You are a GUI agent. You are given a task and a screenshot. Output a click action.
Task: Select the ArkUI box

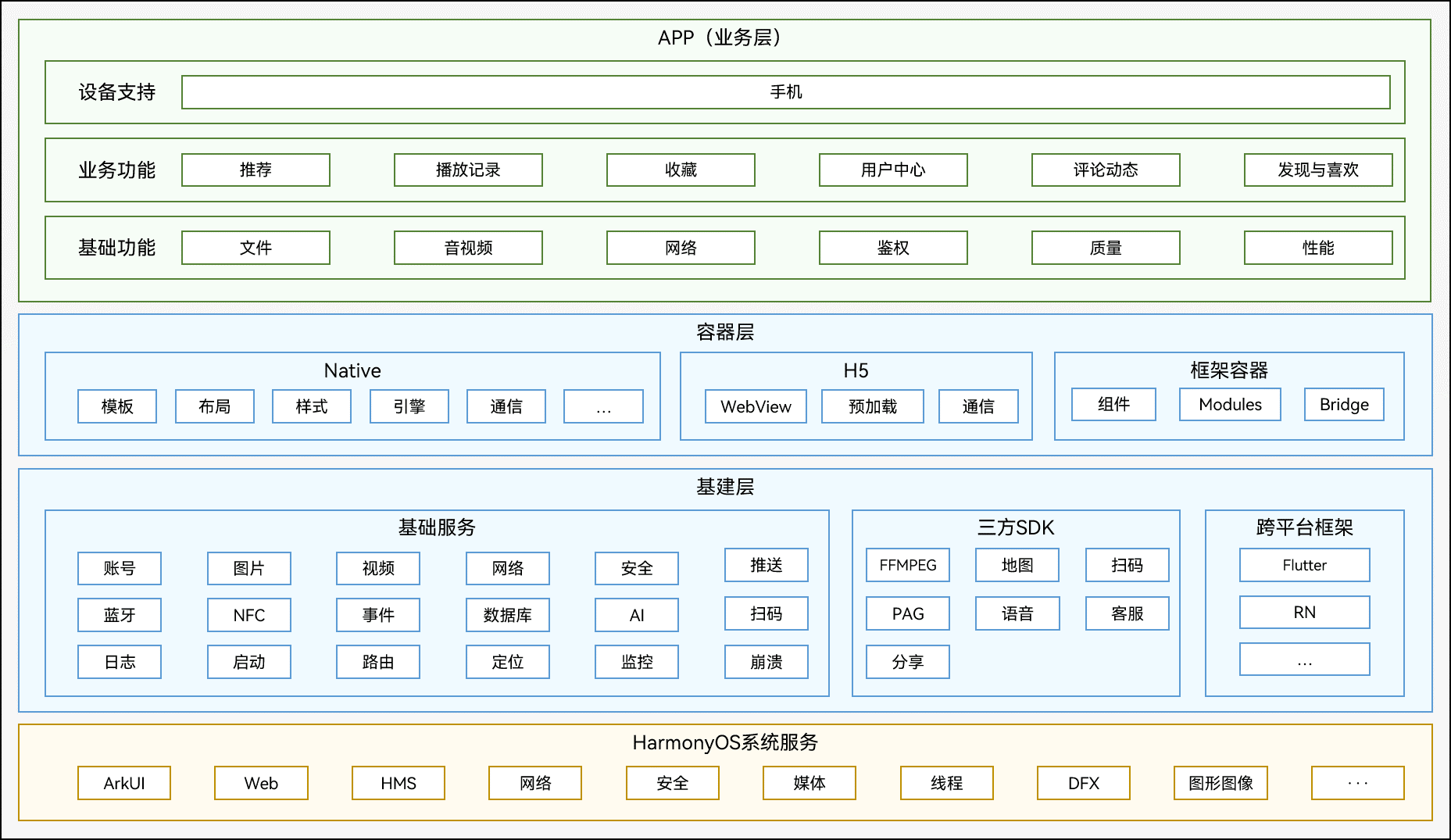point(124,783)
